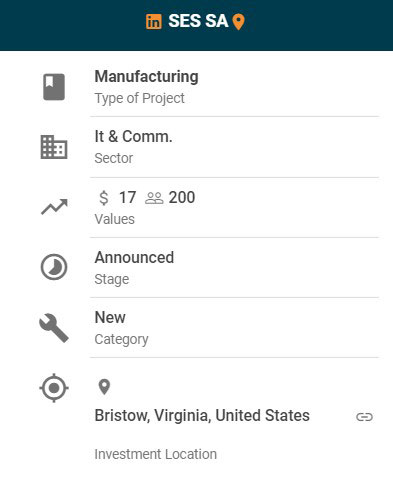The height and width of the screenshot is (477, 393).
Task: Click the It & Comm. sector text
Action: point(133,137)
